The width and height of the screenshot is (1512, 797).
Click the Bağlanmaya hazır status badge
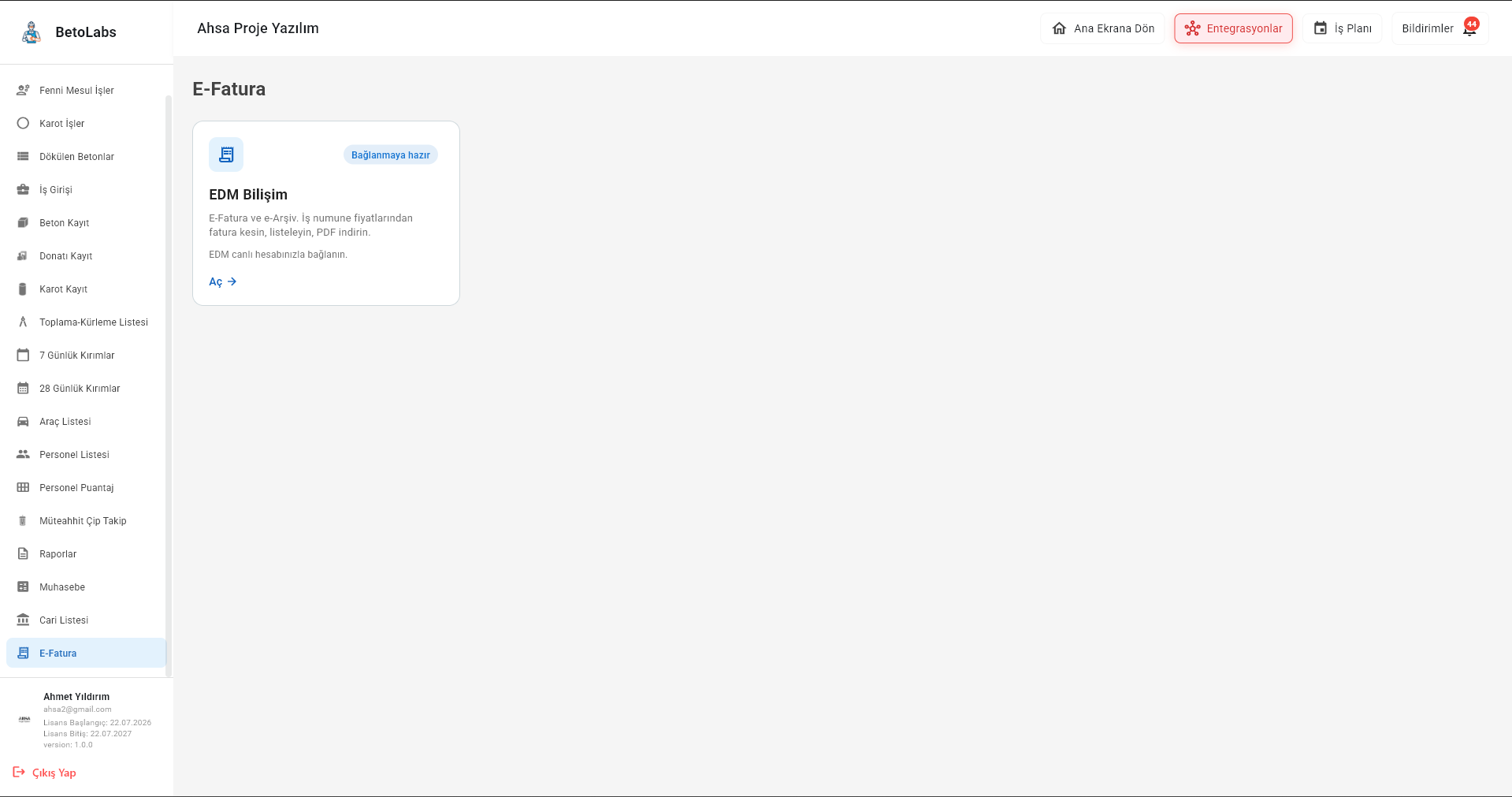tap(391, 155)
